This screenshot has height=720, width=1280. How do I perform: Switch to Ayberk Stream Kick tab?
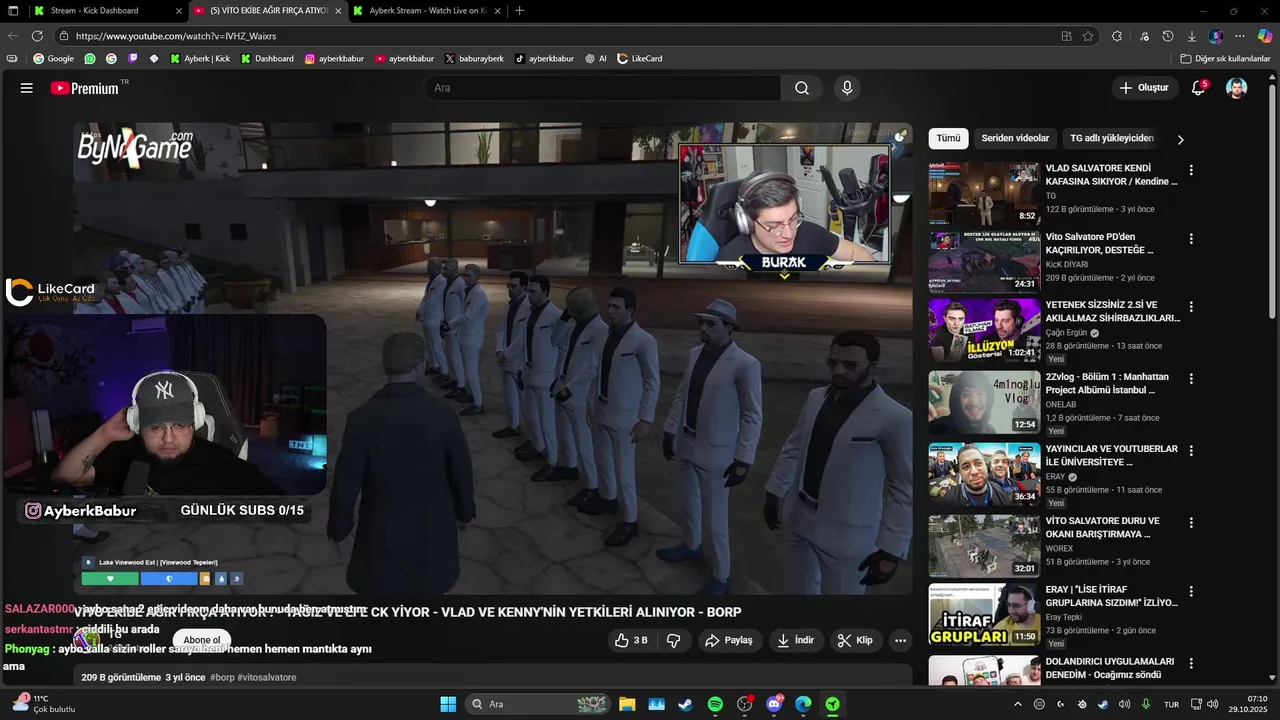pyautogui.click(x=425, y=11)
